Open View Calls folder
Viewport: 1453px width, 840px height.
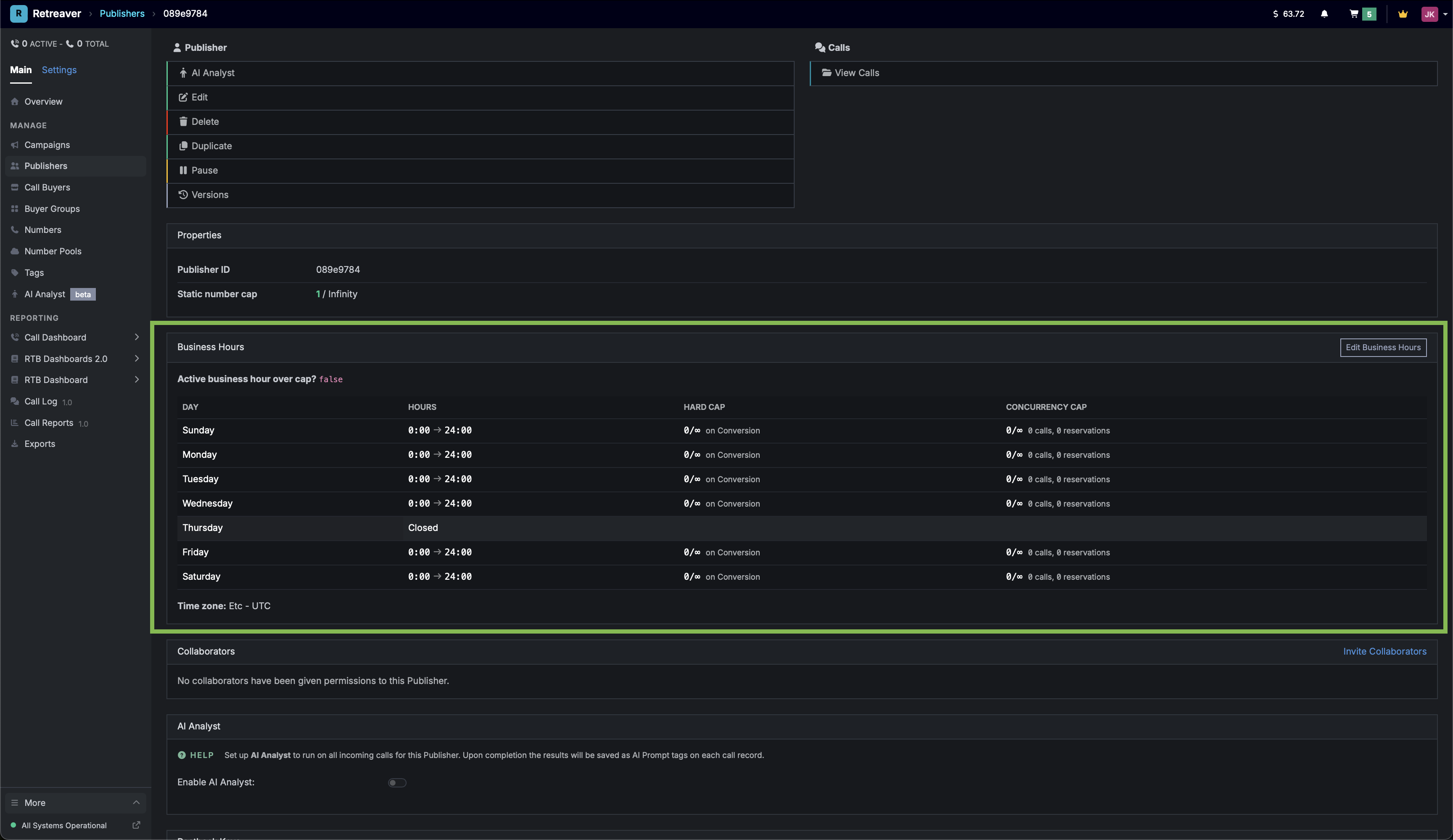pyautogui.click(x=1123, y=73)
